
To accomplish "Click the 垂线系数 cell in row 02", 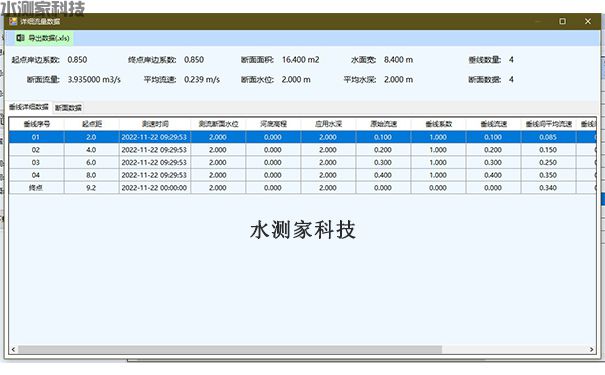I will point(438,150).
